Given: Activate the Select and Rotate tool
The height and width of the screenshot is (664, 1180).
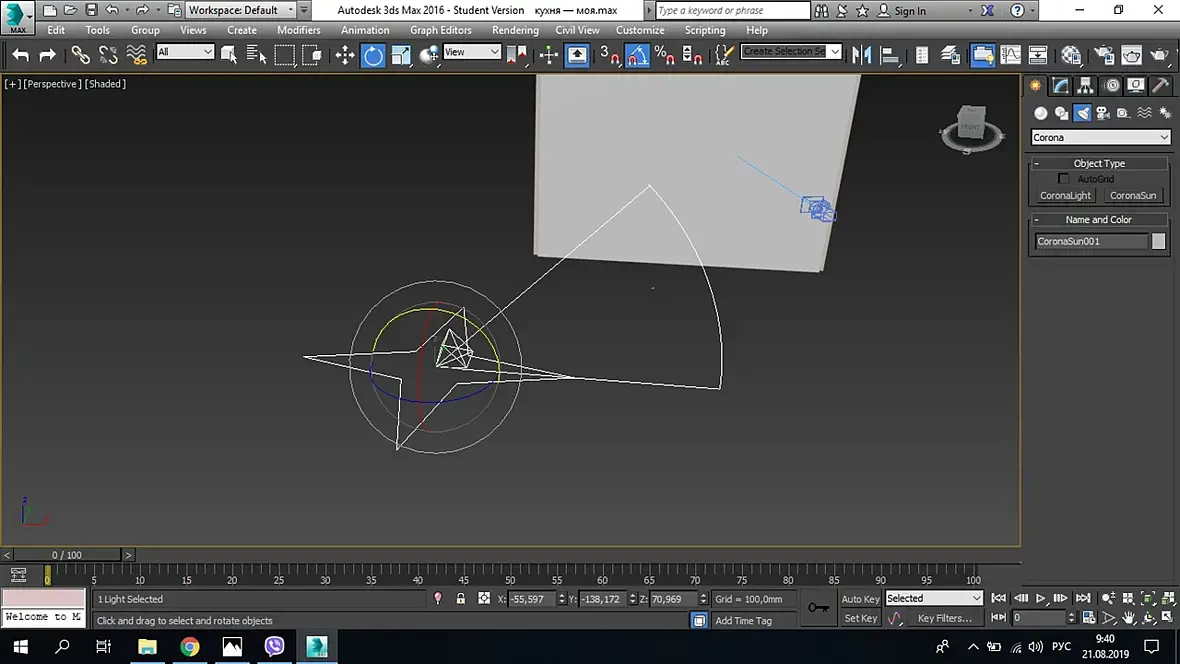Looking at the screenshot, I should (x=373, y=55).
